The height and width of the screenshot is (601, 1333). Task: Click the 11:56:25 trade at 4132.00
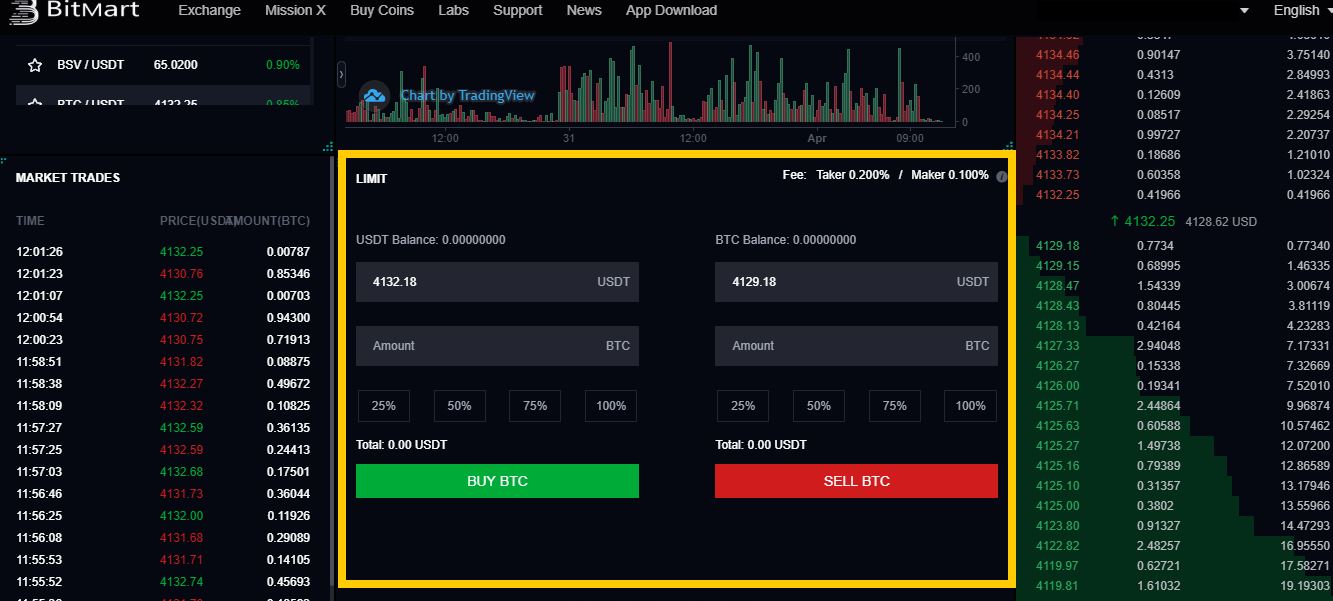click(x=164, y=516)
